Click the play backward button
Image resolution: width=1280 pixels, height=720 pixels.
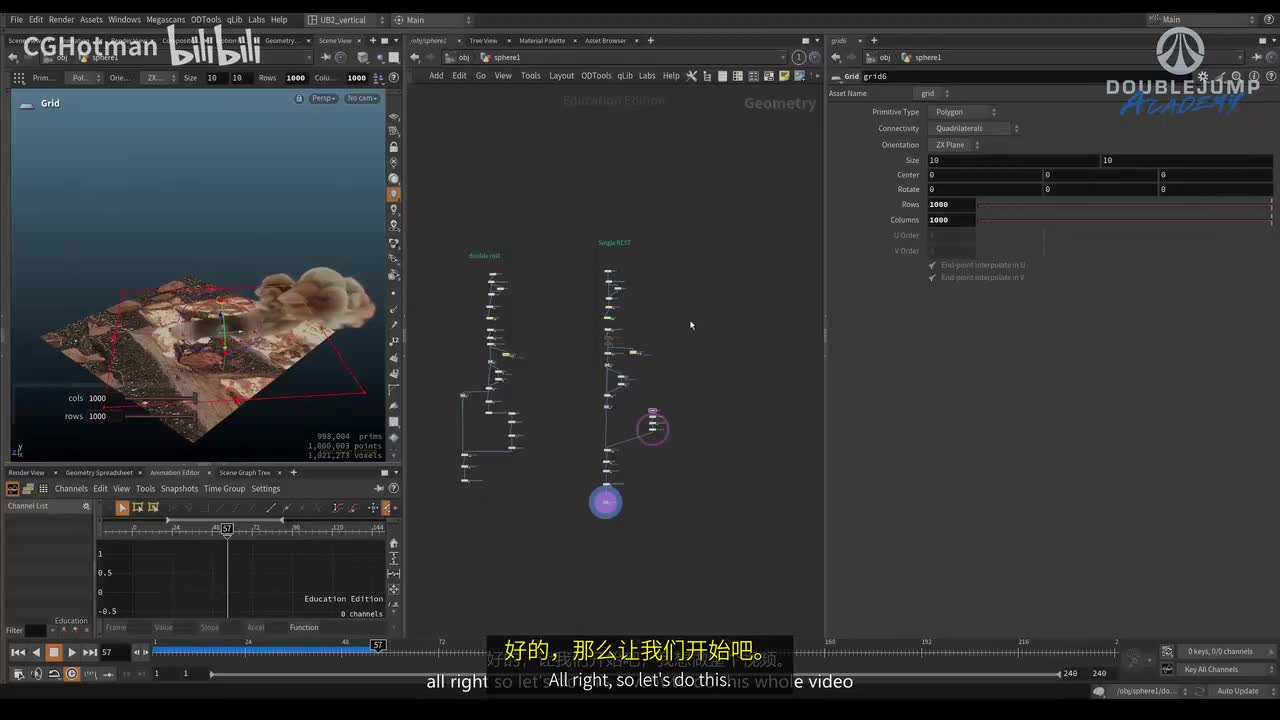click(36, 652)
